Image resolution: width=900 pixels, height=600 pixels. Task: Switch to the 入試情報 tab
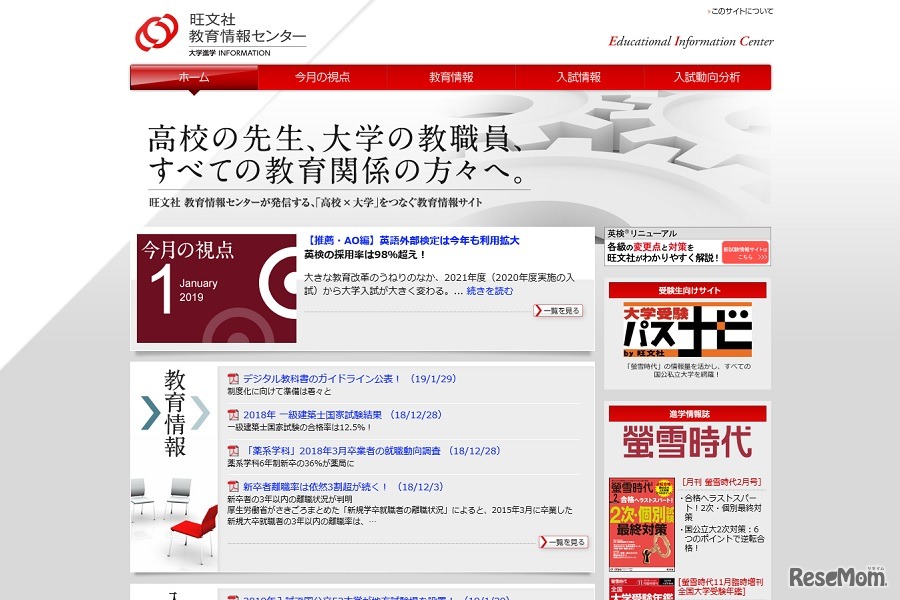click(580, 75)
